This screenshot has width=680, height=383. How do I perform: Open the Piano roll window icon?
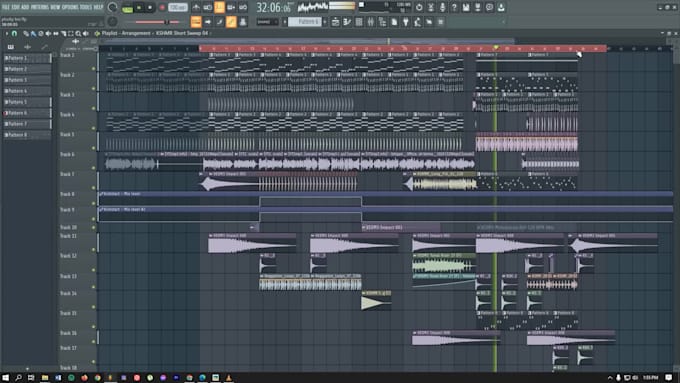(347, 22)
